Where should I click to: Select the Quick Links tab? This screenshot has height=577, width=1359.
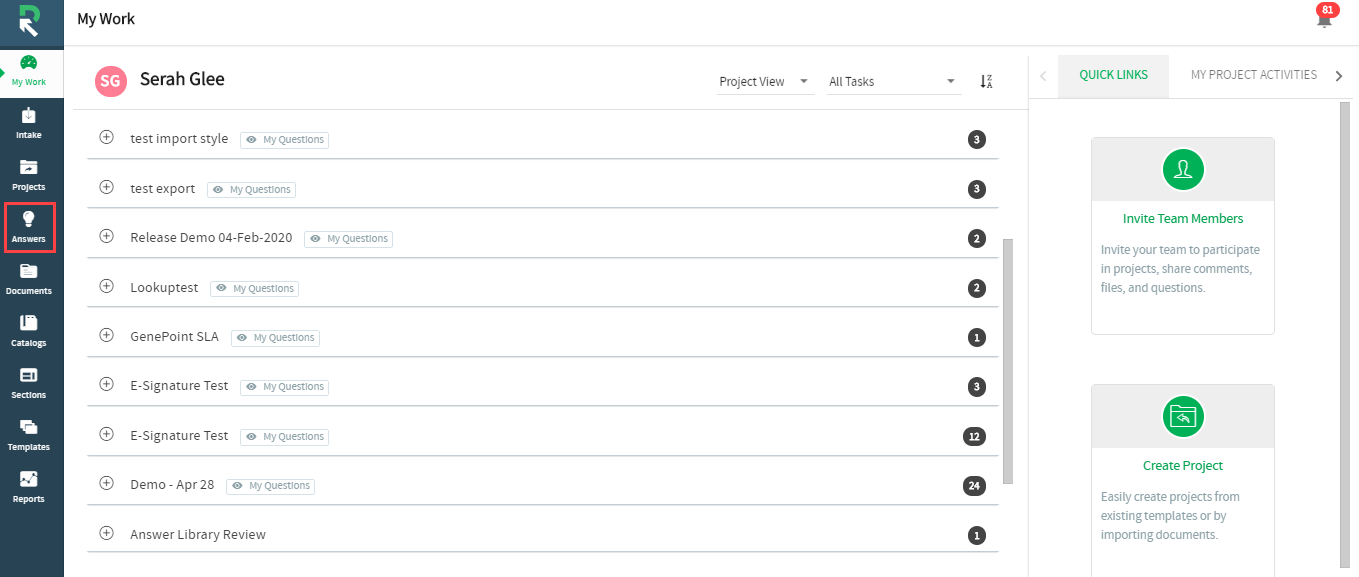[1113, 76]
